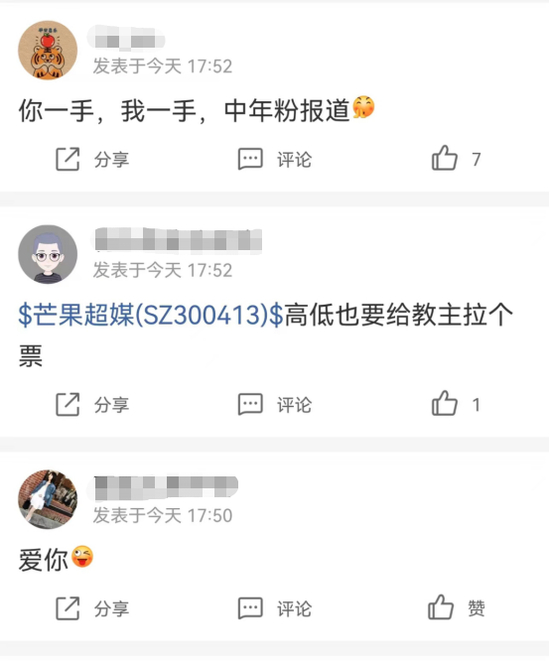Tap share icon under 中年粉报道 comment
Image resolution: width=550 pixels, height=662 pixels.
tap(68, 159)
